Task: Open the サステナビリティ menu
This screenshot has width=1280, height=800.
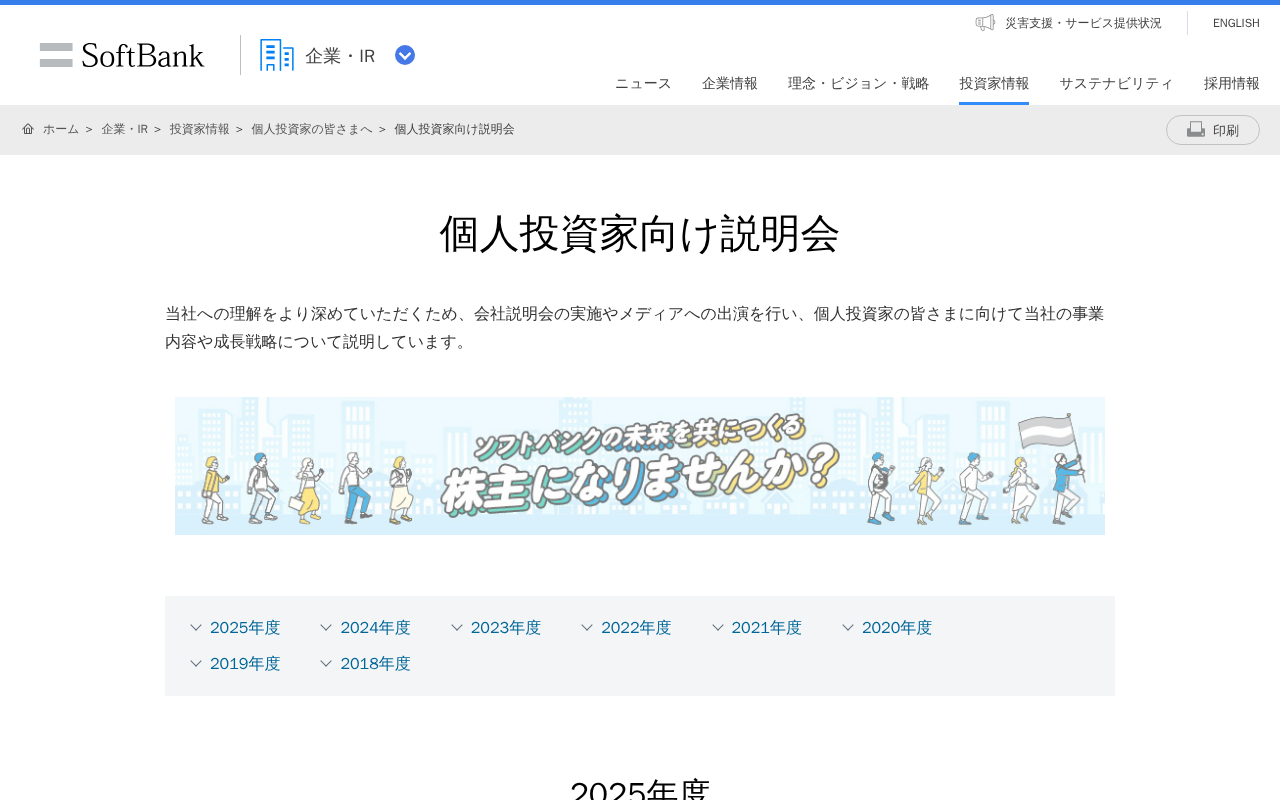Action: [1116, 83]
